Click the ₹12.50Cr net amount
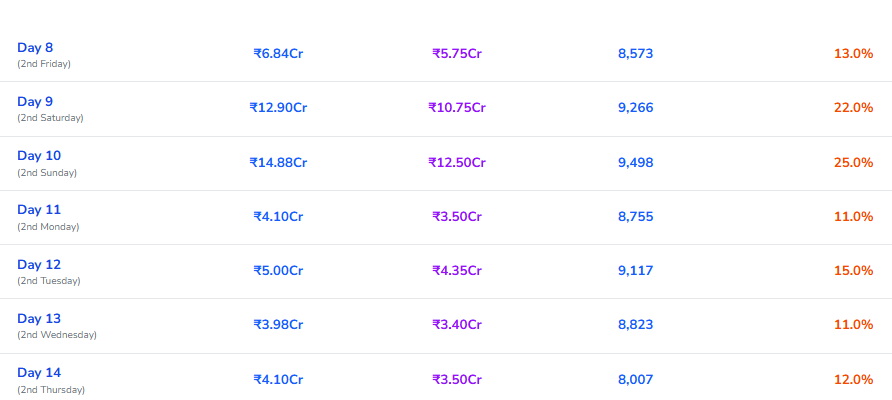Image resolution: width=892 pixels, height=400 pixels. [x=457, y=163]
